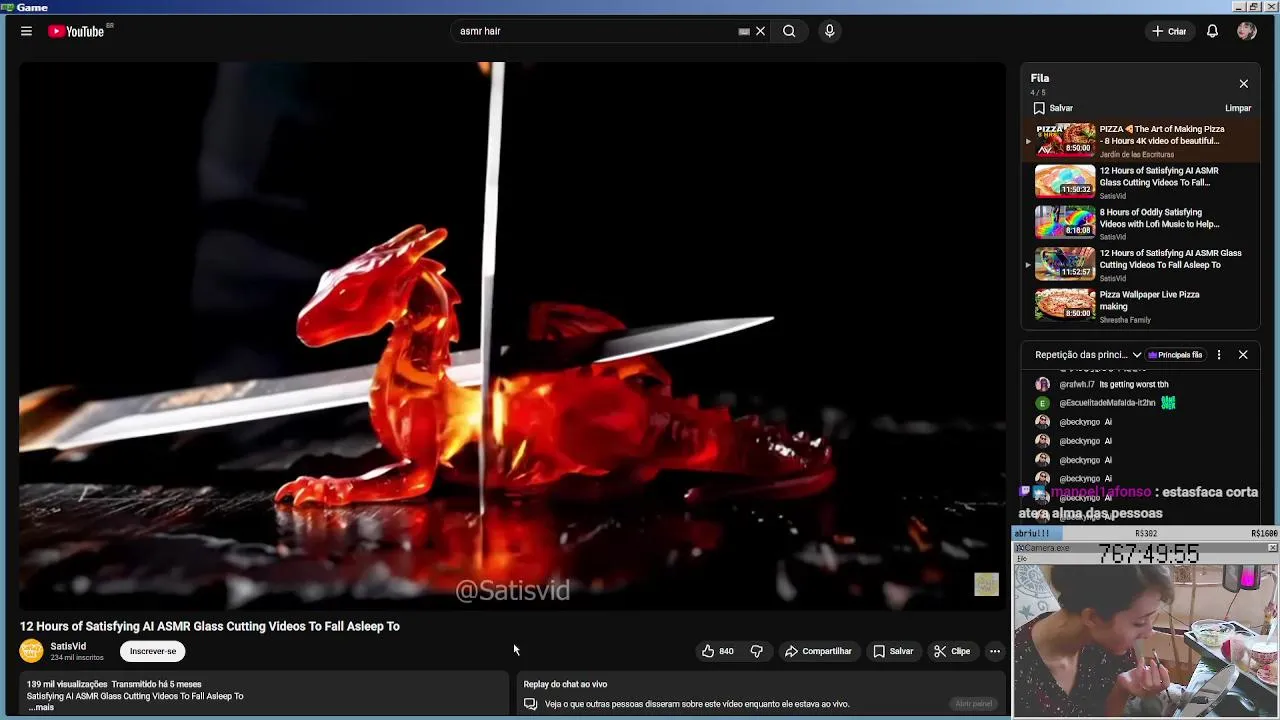This screenshot has height=720, width=1280.
Task: Expand the Repetição das principais chat dropdown
Action: click(x=1088, y=355)
